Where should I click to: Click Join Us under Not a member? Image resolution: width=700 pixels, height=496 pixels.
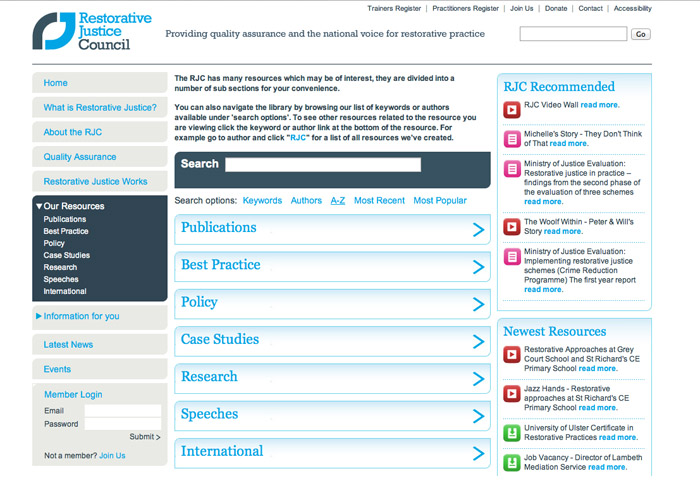112,456
